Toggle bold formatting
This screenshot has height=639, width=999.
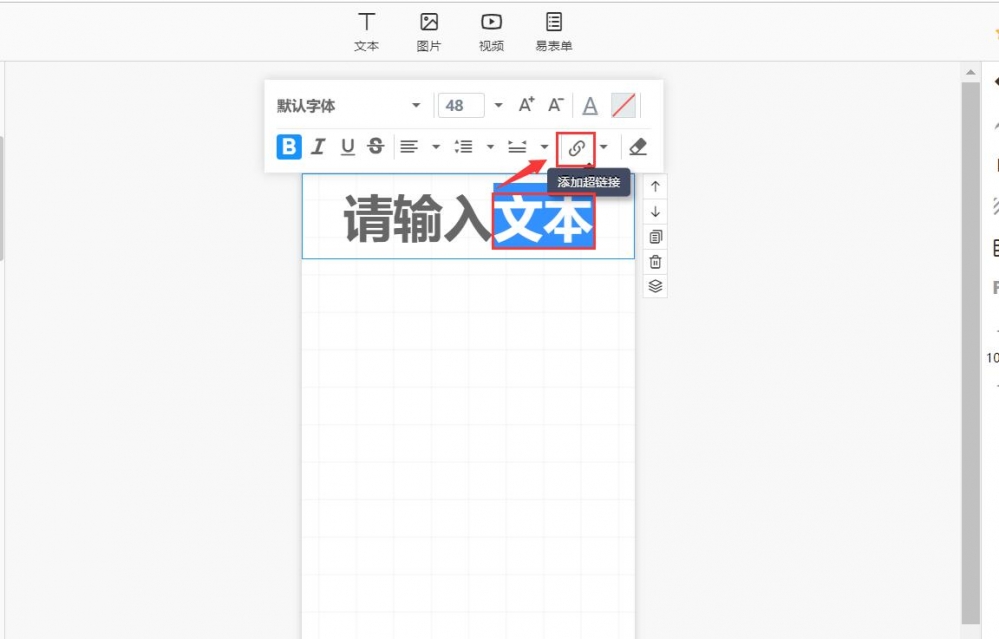tap(288, 146)
